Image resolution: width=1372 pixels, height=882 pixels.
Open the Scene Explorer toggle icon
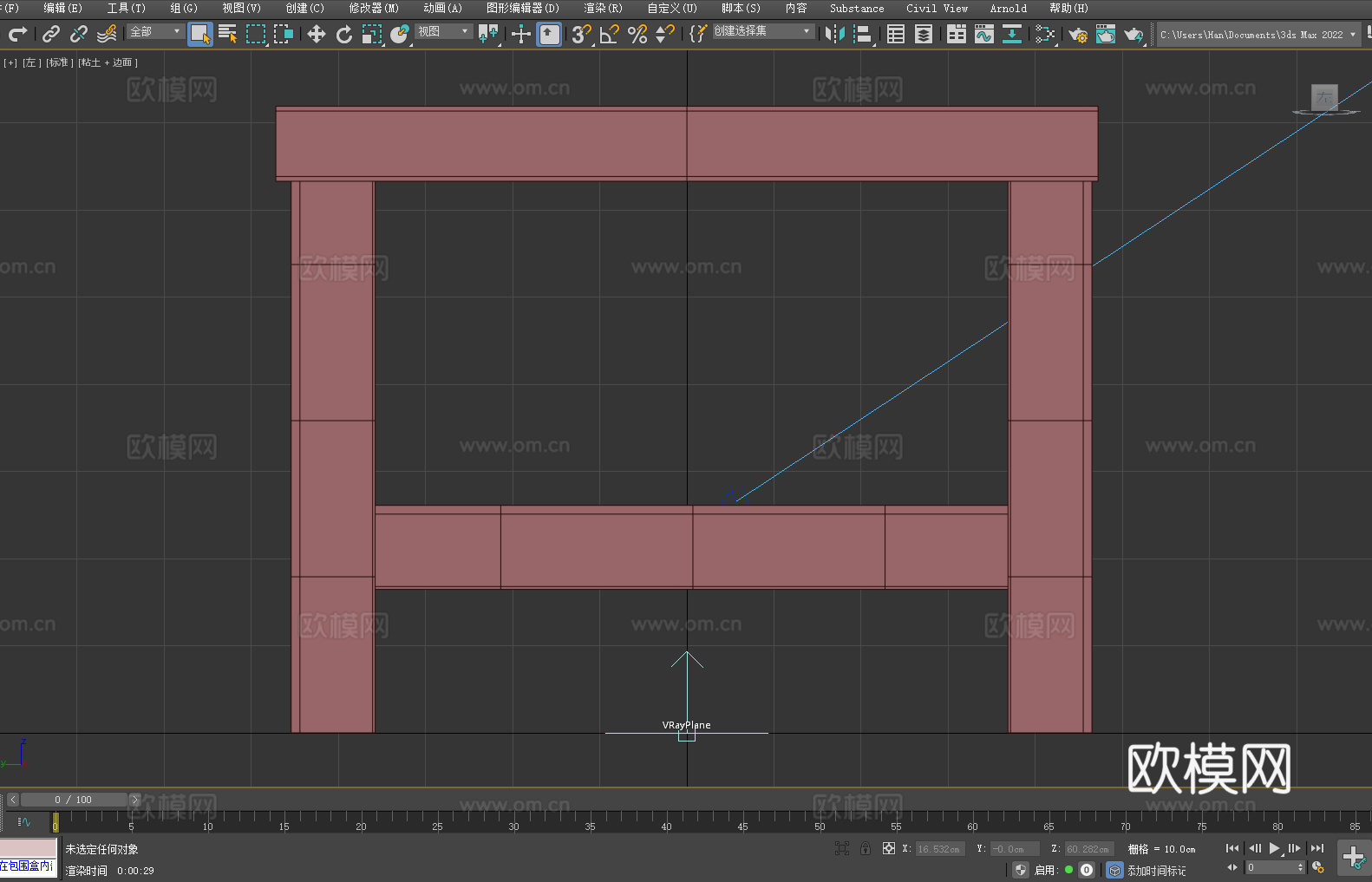pos(896,34)
